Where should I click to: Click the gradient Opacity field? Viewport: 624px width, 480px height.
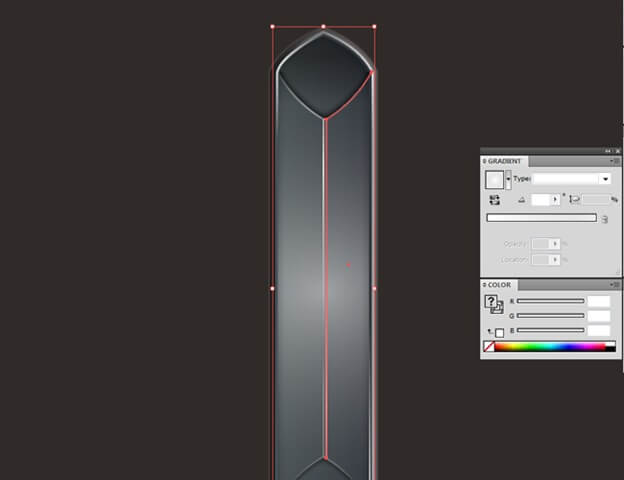click(541, 244)
